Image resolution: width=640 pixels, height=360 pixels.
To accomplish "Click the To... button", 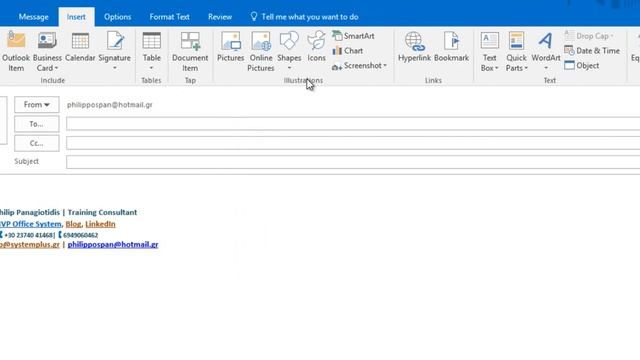I will [x=37, y=124].
